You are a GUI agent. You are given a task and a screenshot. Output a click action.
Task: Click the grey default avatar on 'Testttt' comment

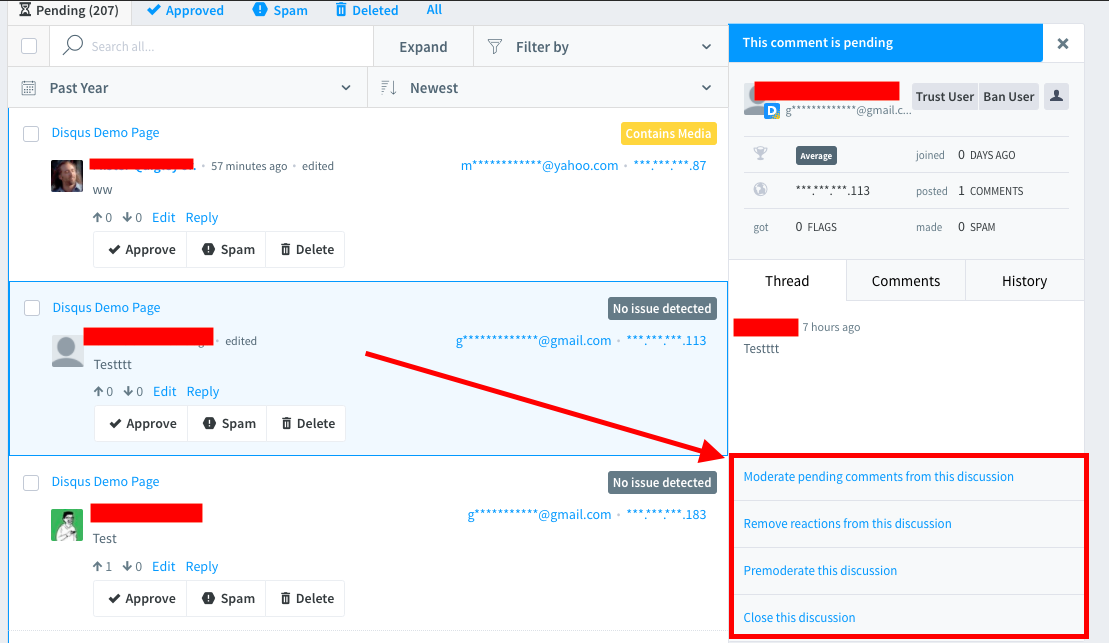point(67,351)
